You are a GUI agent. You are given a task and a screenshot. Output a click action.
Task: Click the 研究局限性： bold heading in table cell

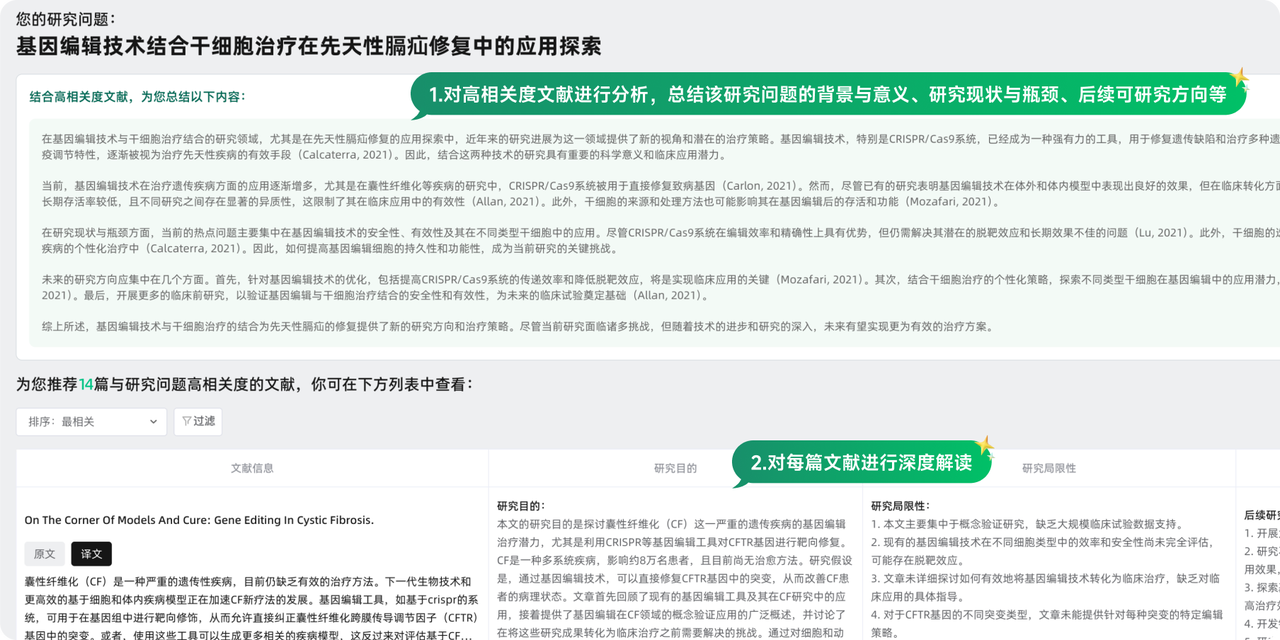[900, 506]
